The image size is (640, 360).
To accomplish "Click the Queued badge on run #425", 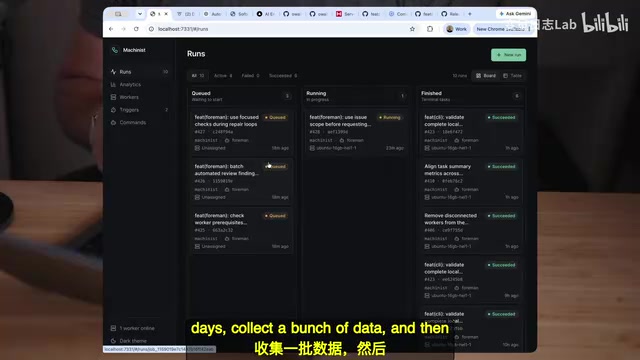I will 275,216.
